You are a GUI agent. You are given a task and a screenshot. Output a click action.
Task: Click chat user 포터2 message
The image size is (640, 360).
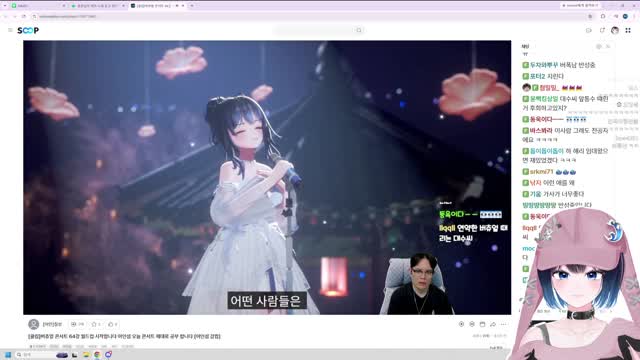(x=543, y=76)
